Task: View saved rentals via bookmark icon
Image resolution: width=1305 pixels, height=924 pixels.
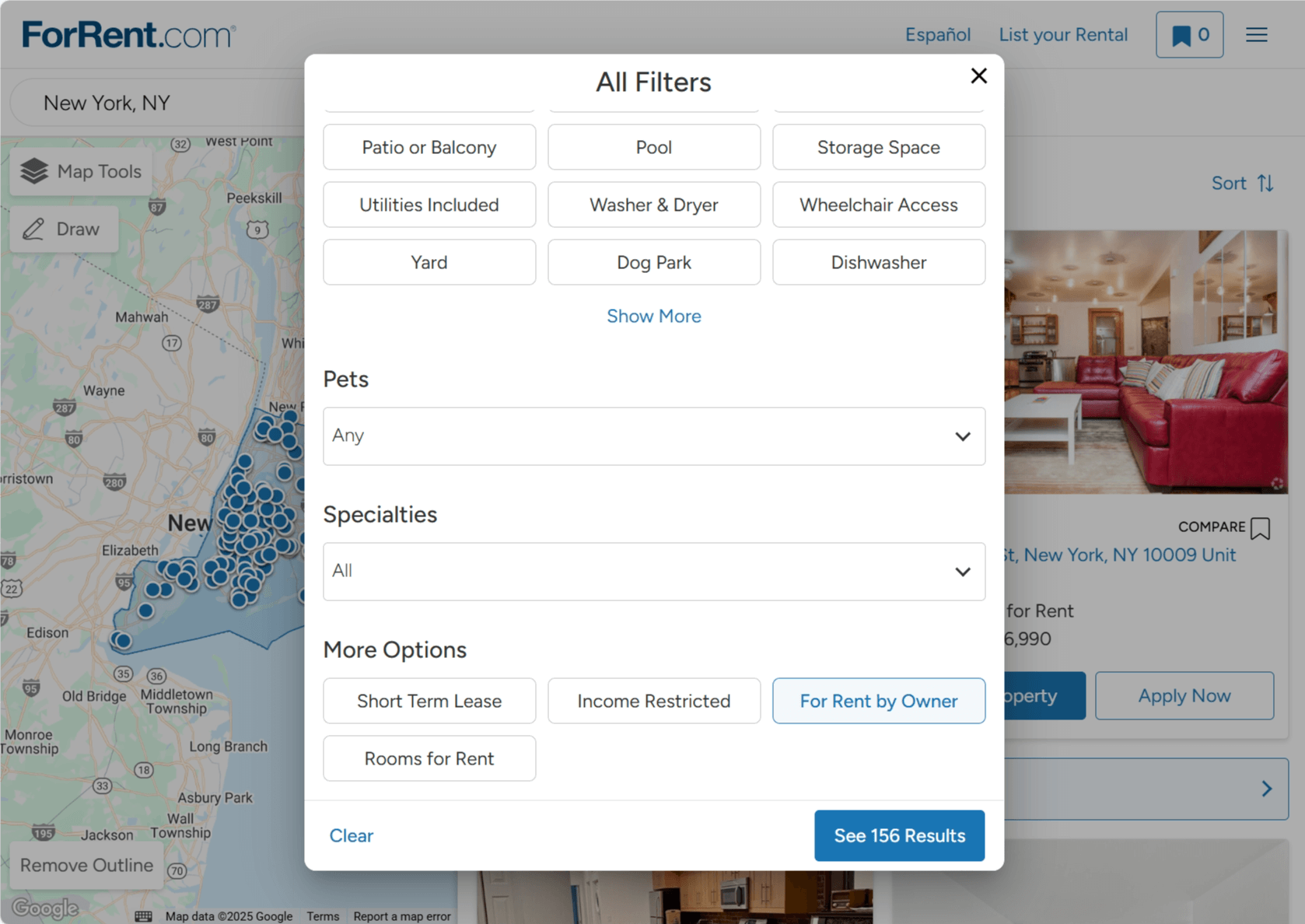Action: coord(1189,34)
